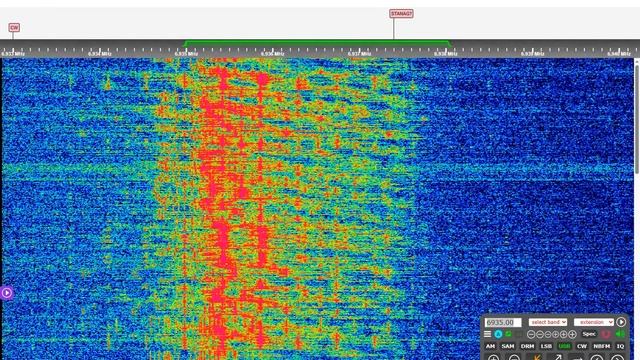Image resolution: width=640 pixels, height=360 pixels.
Task: Open the extension dropdown
Action: click(x=594, y=322)
